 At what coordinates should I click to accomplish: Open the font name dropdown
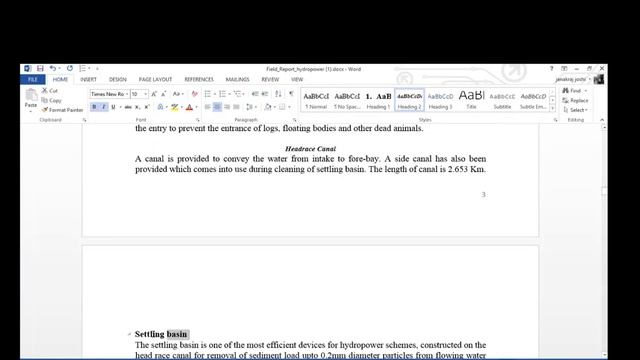(127, 94)
